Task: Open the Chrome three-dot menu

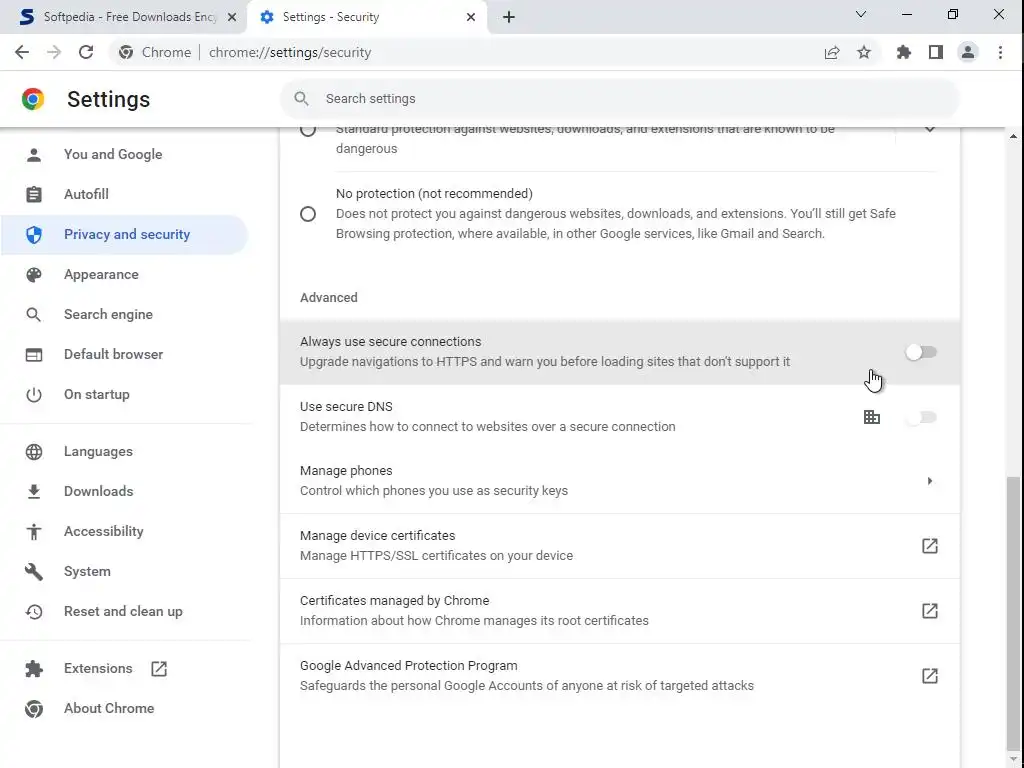Action: (x=1000, y=52)
